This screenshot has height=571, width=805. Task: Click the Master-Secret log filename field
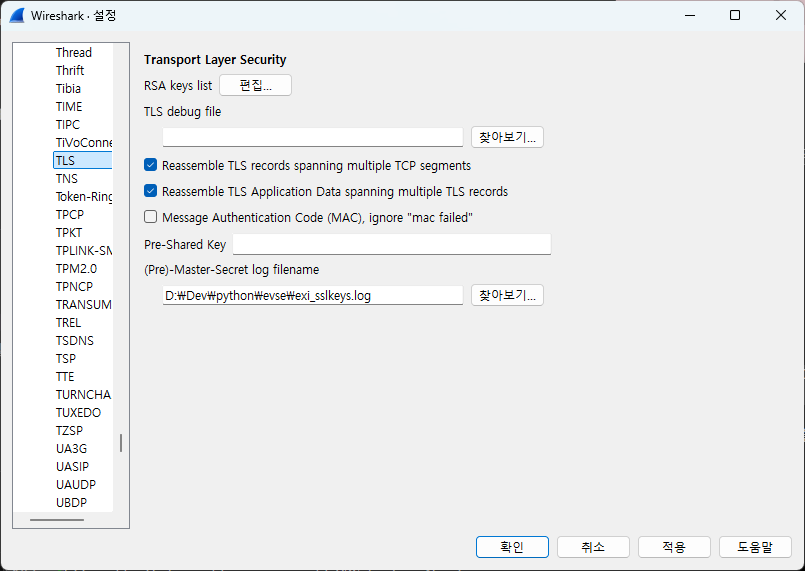pyautogui.click(x=313, y=295)
